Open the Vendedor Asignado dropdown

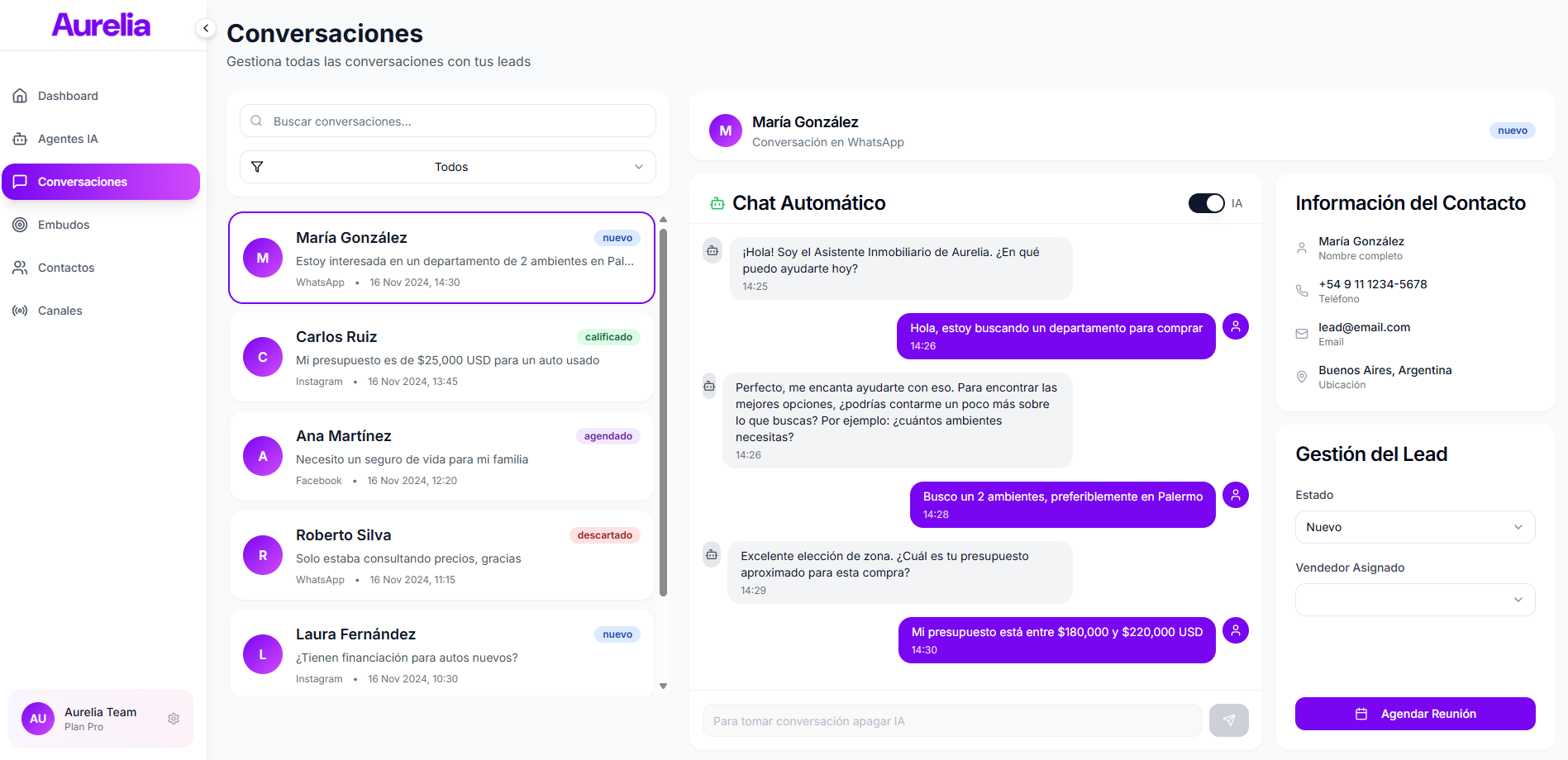(x=1414, y=600)
